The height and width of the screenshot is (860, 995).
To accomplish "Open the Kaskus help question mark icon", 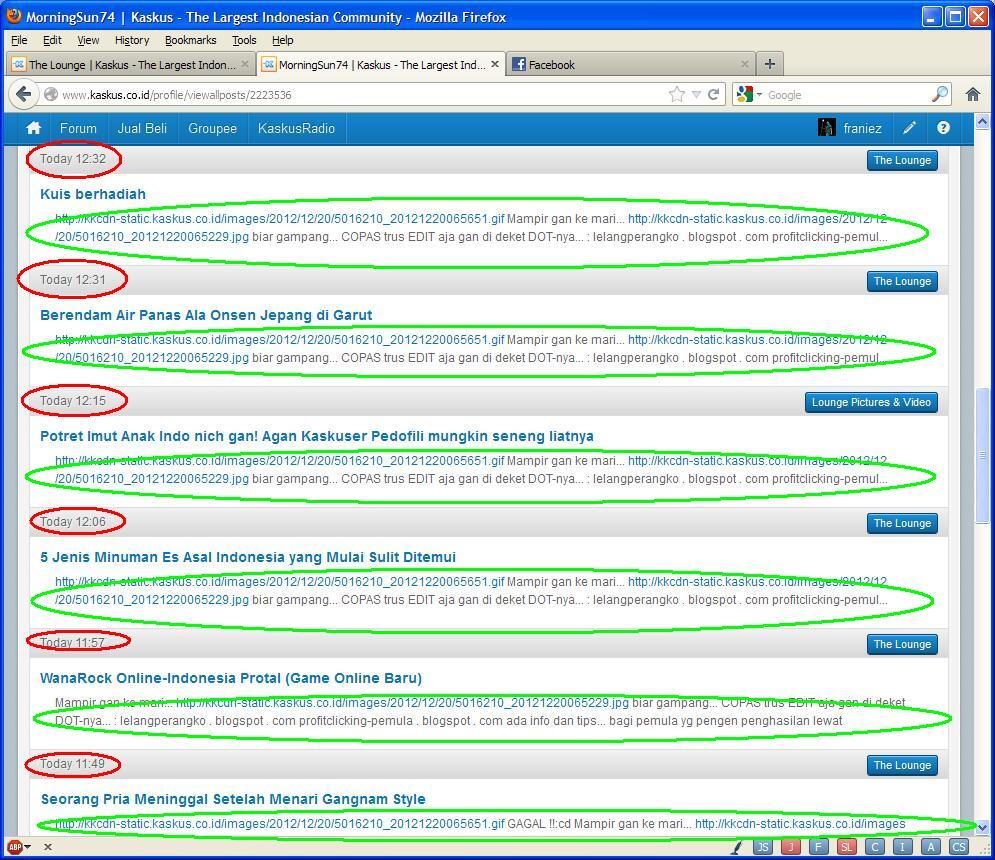I will [x=943, y=128].
